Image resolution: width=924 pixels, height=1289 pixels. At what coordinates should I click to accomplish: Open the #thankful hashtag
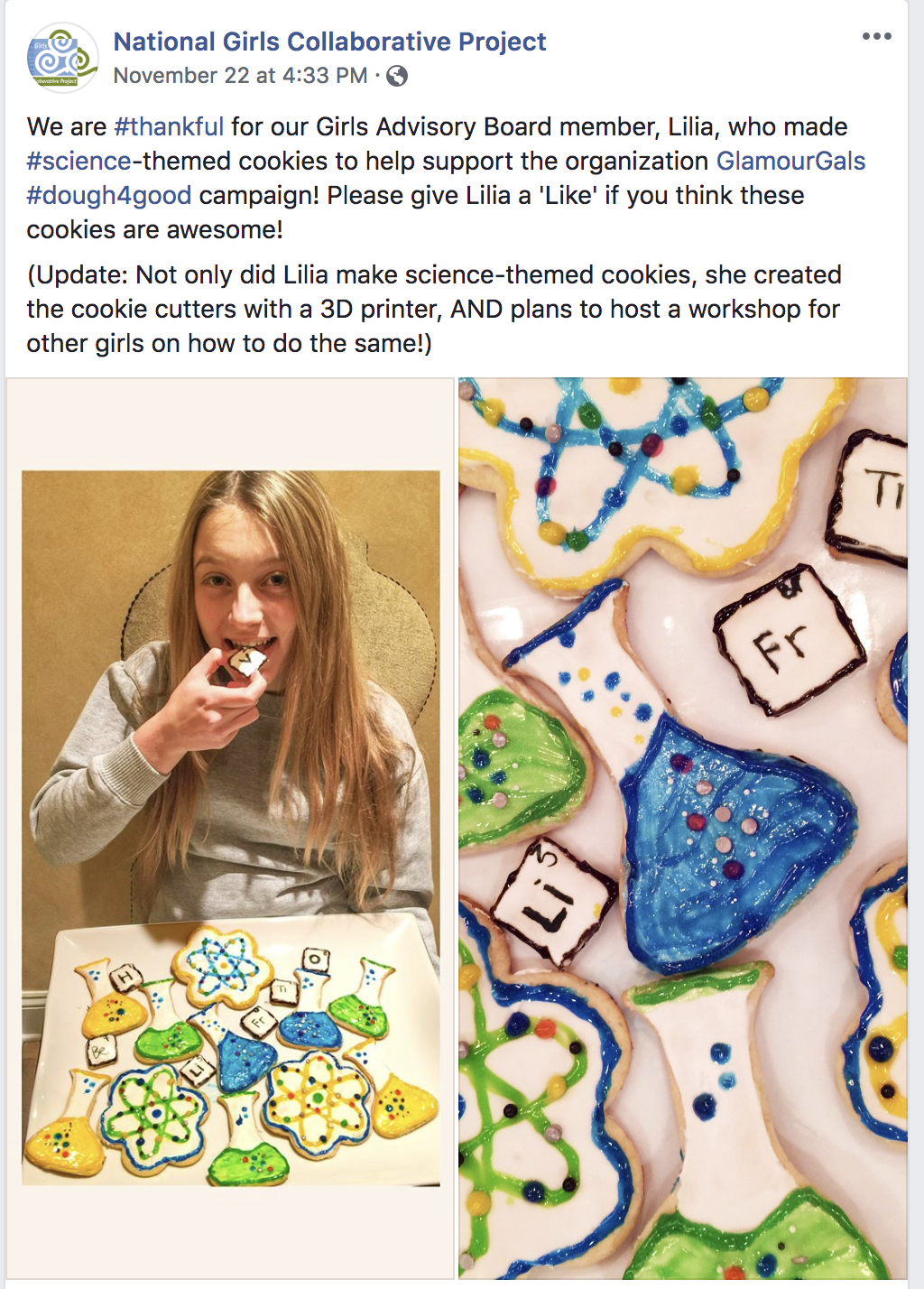click(169, 126)
